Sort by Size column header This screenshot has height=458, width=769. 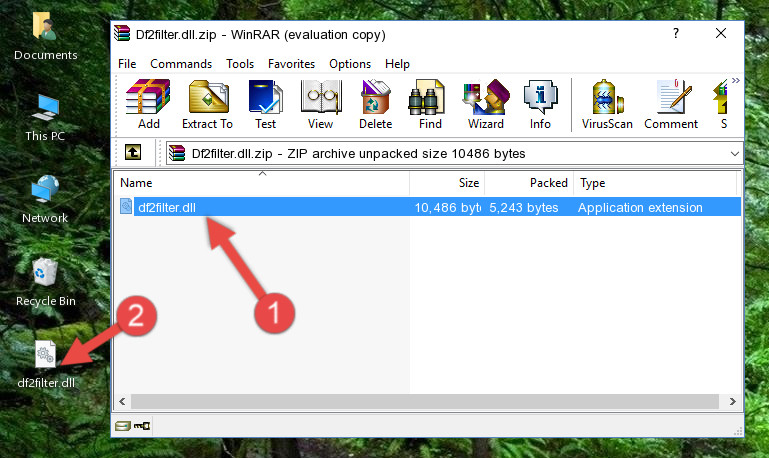tap(447, 183)
